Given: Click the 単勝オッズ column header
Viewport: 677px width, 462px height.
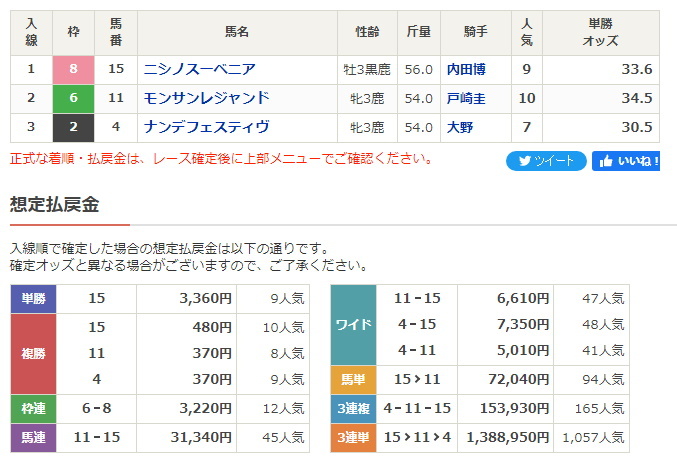Looking at the screenshot, I should (x=601, y=32).
